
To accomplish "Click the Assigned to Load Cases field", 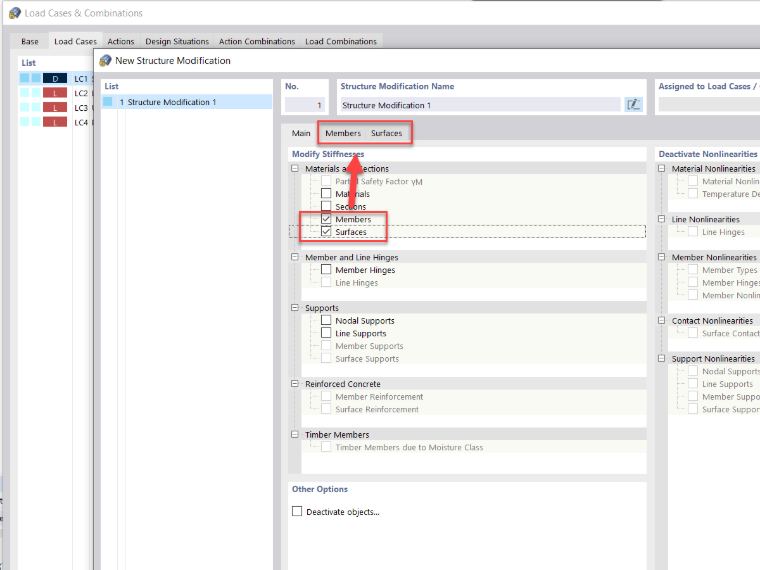I will [709, 105].
